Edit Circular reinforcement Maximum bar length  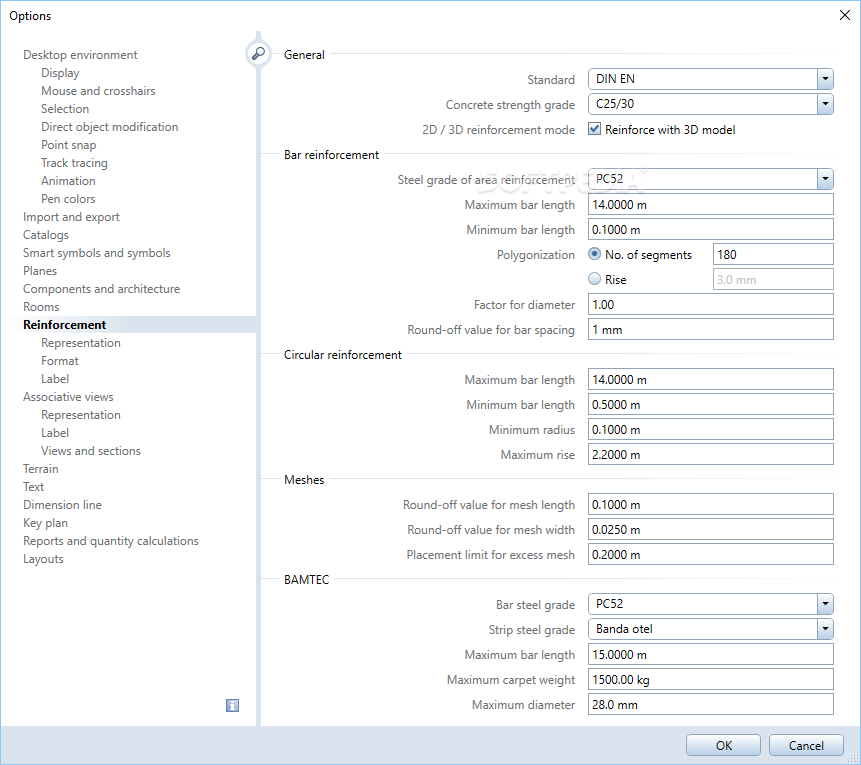click(711, 379)
